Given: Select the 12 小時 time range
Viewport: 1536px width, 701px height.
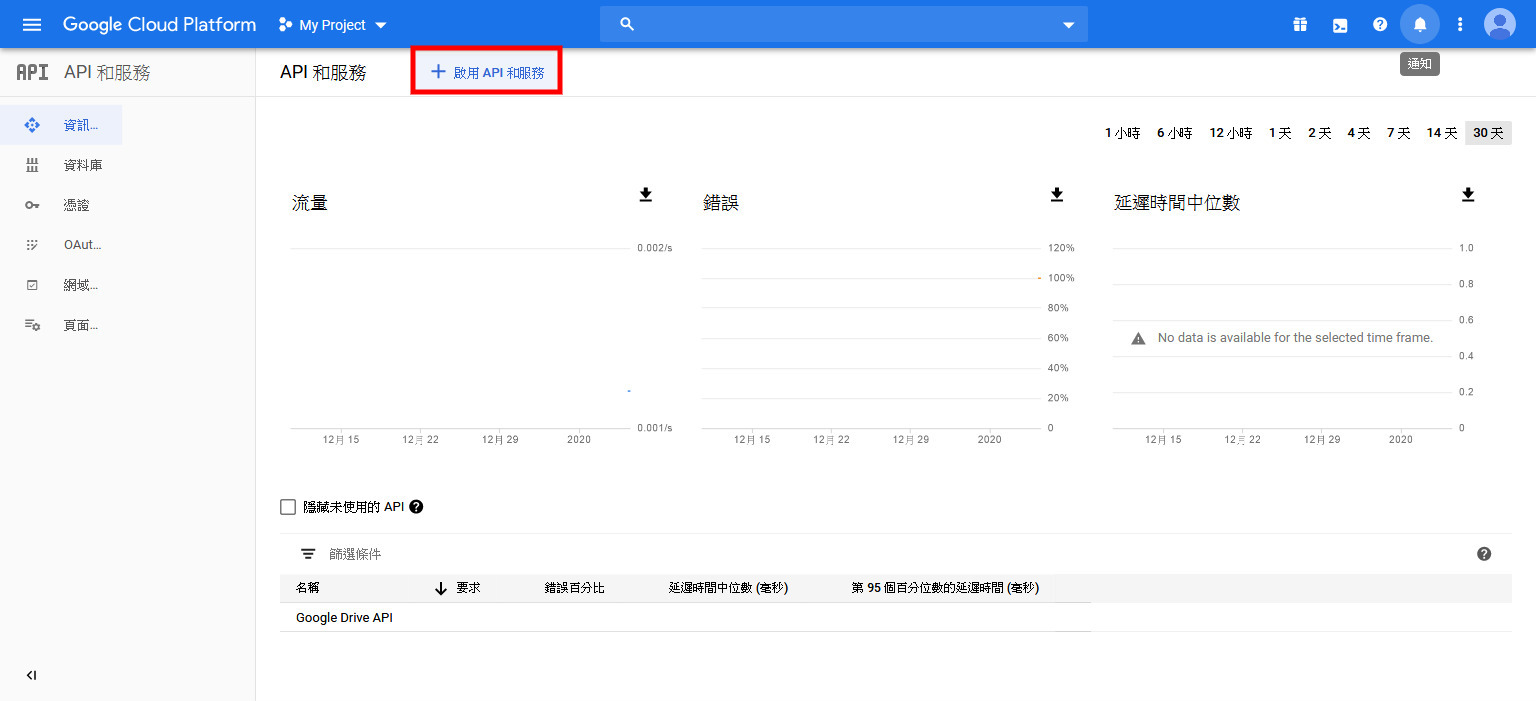Looking at the screenshot, I should [1231, 133].
